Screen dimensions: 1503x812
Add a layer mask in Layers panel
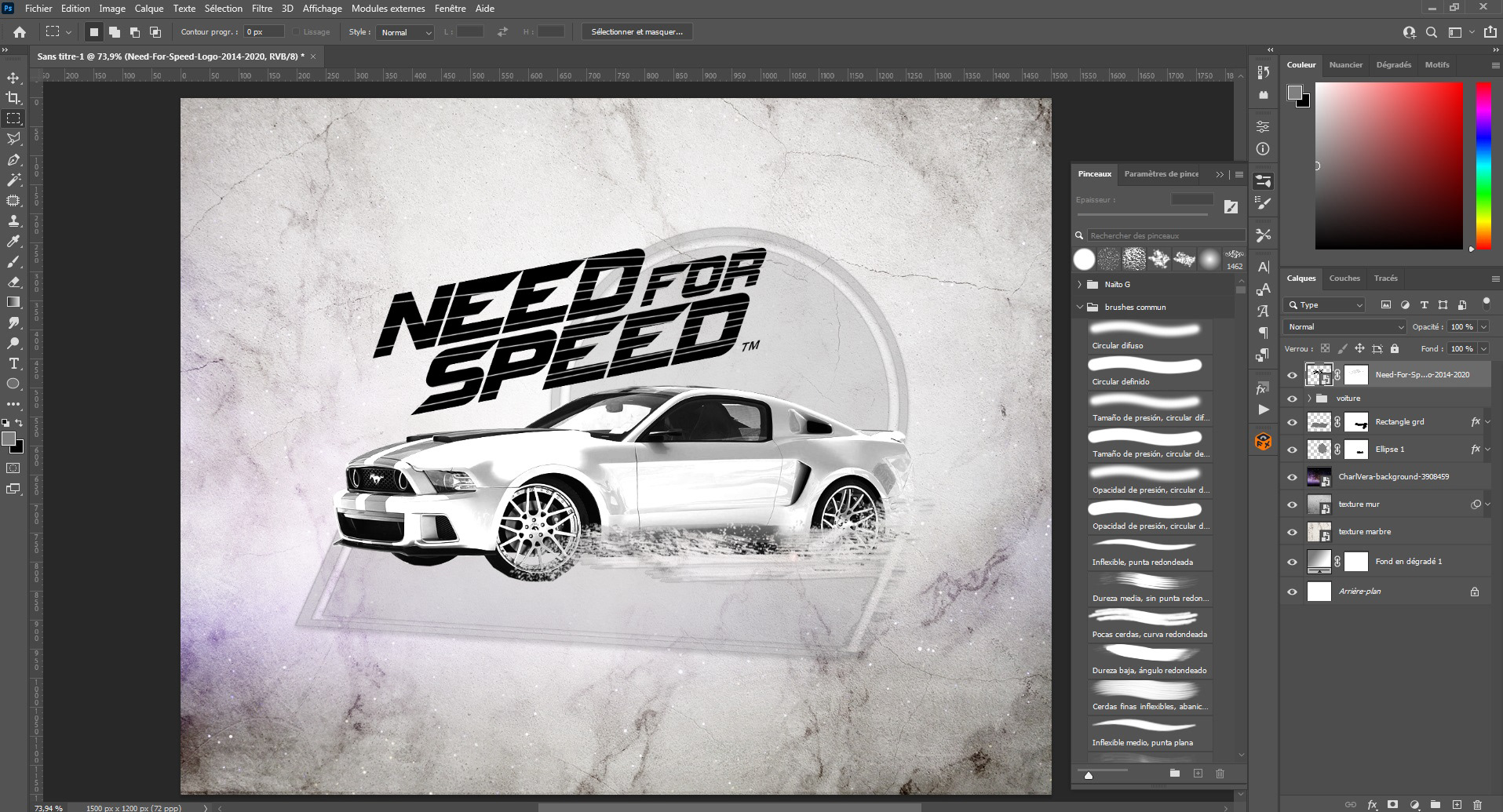tap(1393, 804)
